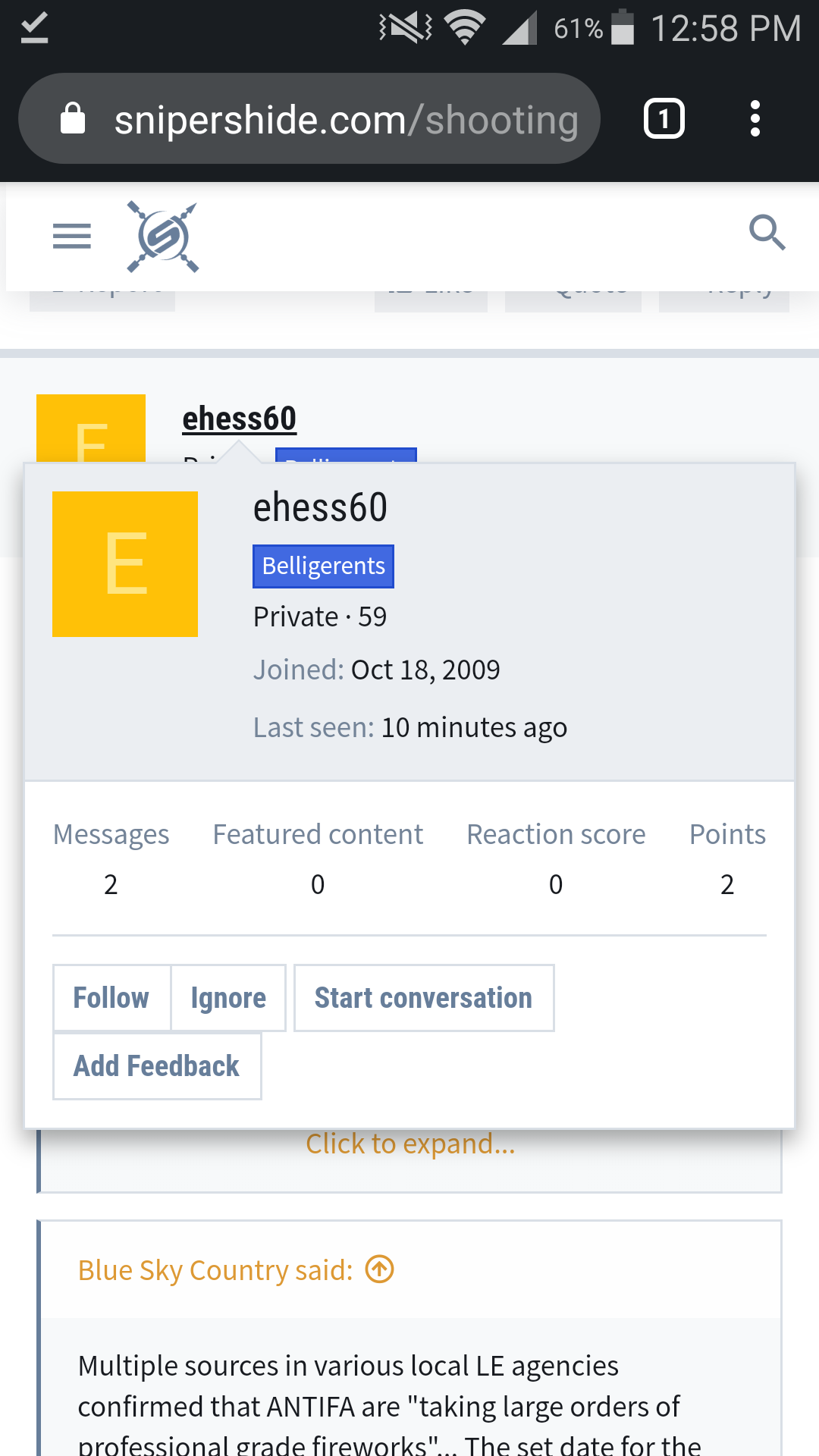
Task: Open the browser tab switcher icon
Action: [x=664, y=119]
